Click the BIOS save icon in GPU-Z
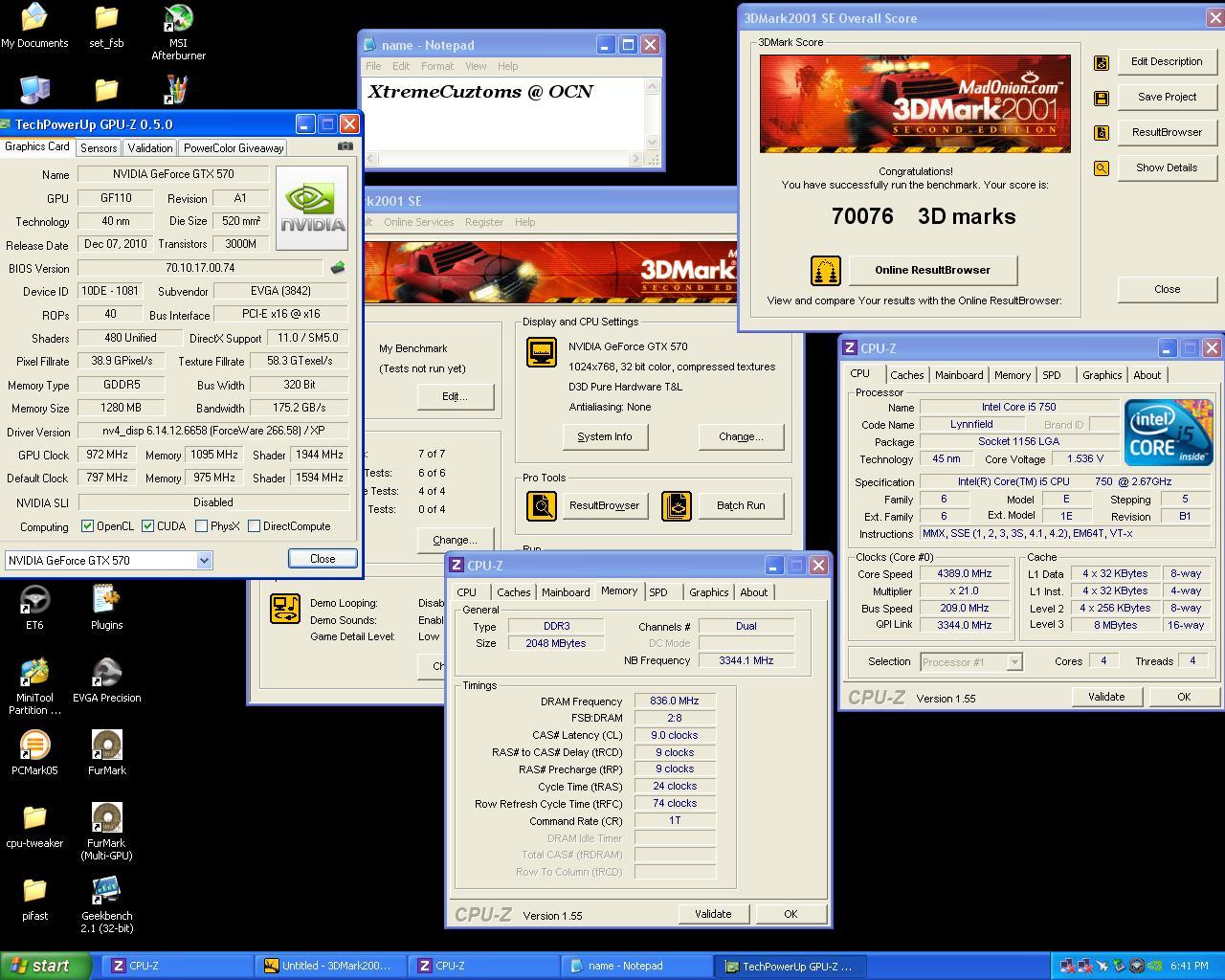Image resolution: width=1225 pixels, height=980 pixels. coord(337,268)
